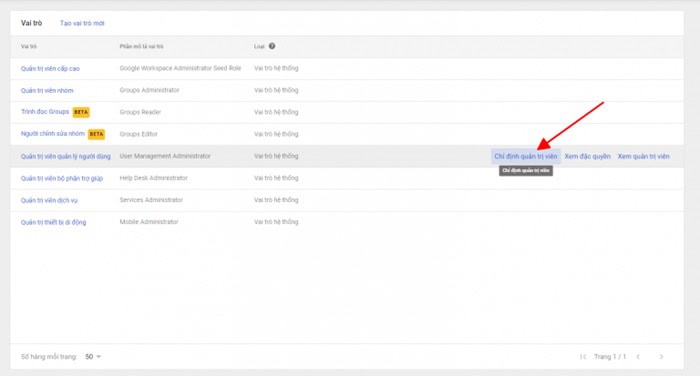Click Vai trò hệ thống in Mobile Administrator row
Viewport: 700px width, 376px height.
pos(276,221)
